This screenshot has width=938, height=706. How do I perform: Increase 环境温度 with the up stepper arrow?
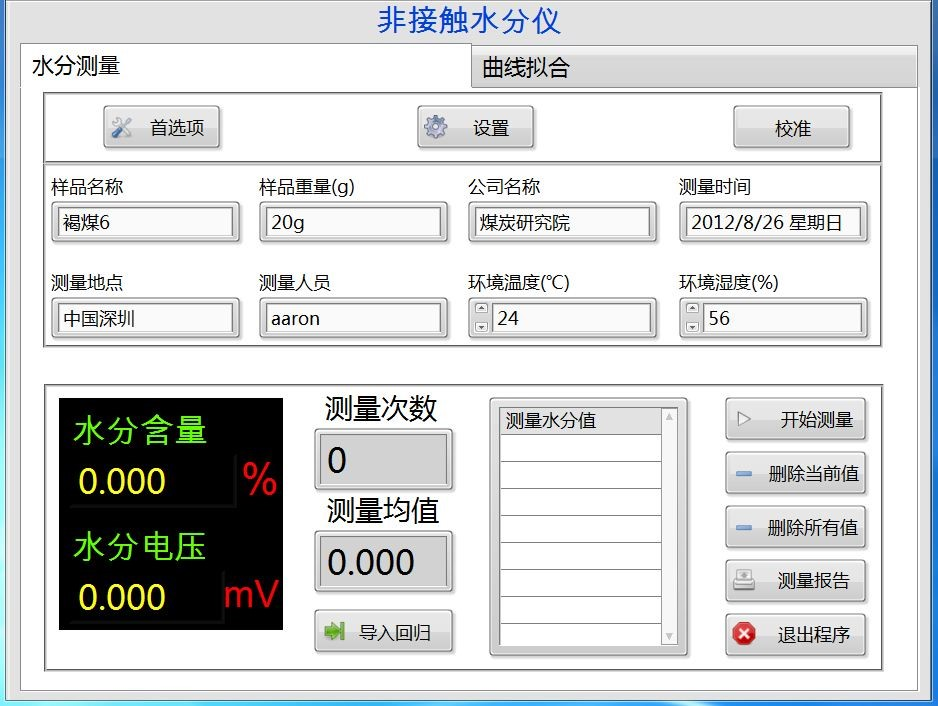pyautogui.click(x=481, y=310)
